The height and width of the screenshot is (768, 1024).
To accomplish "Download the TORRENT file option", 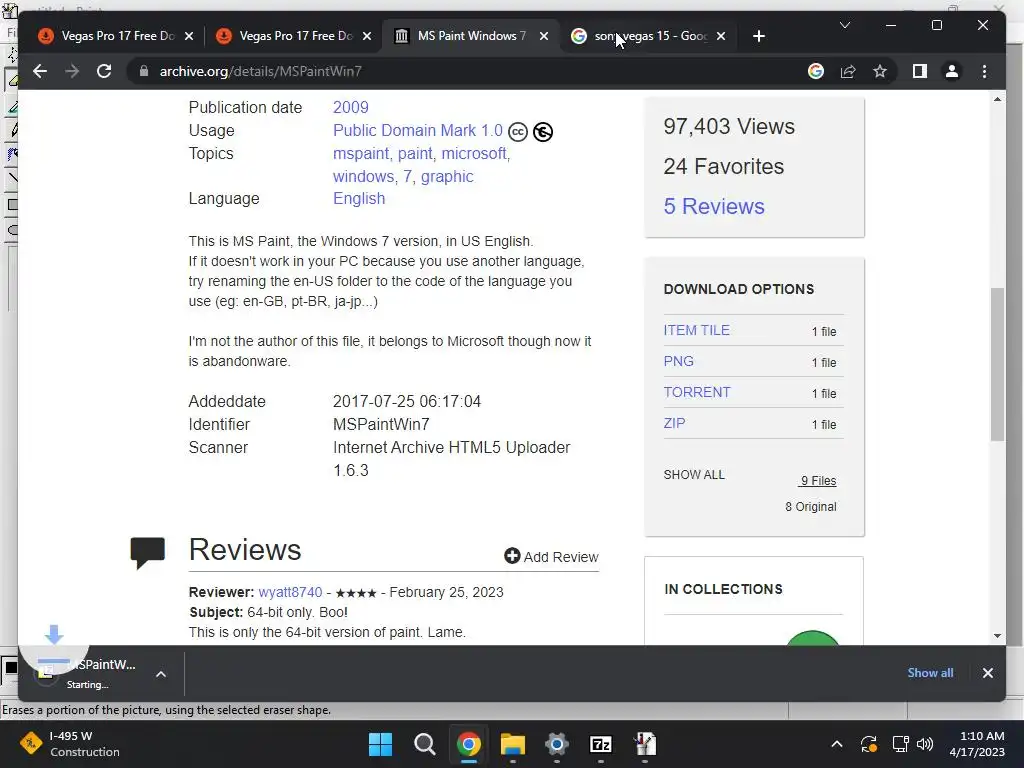I will click(x=697, y=392).
